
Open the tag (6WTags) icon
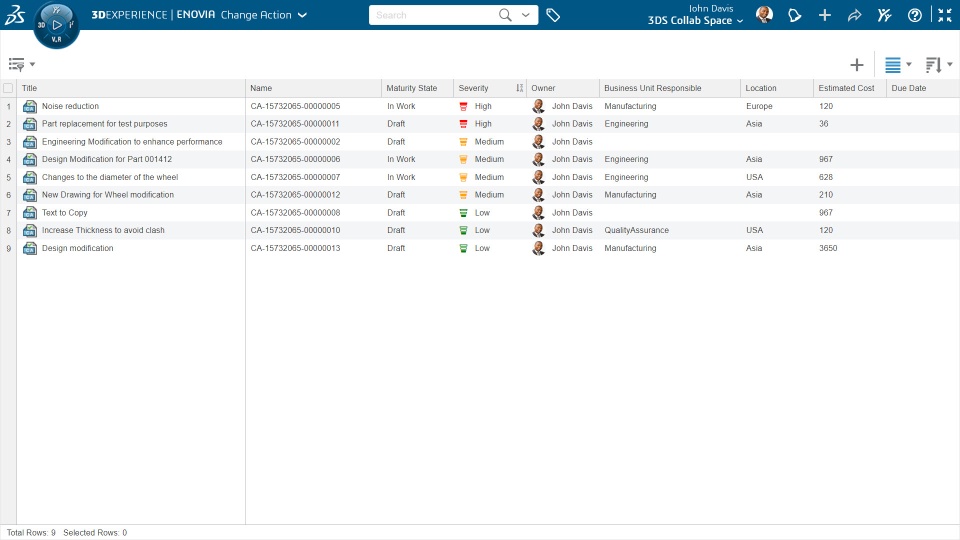tap(553, 15)
